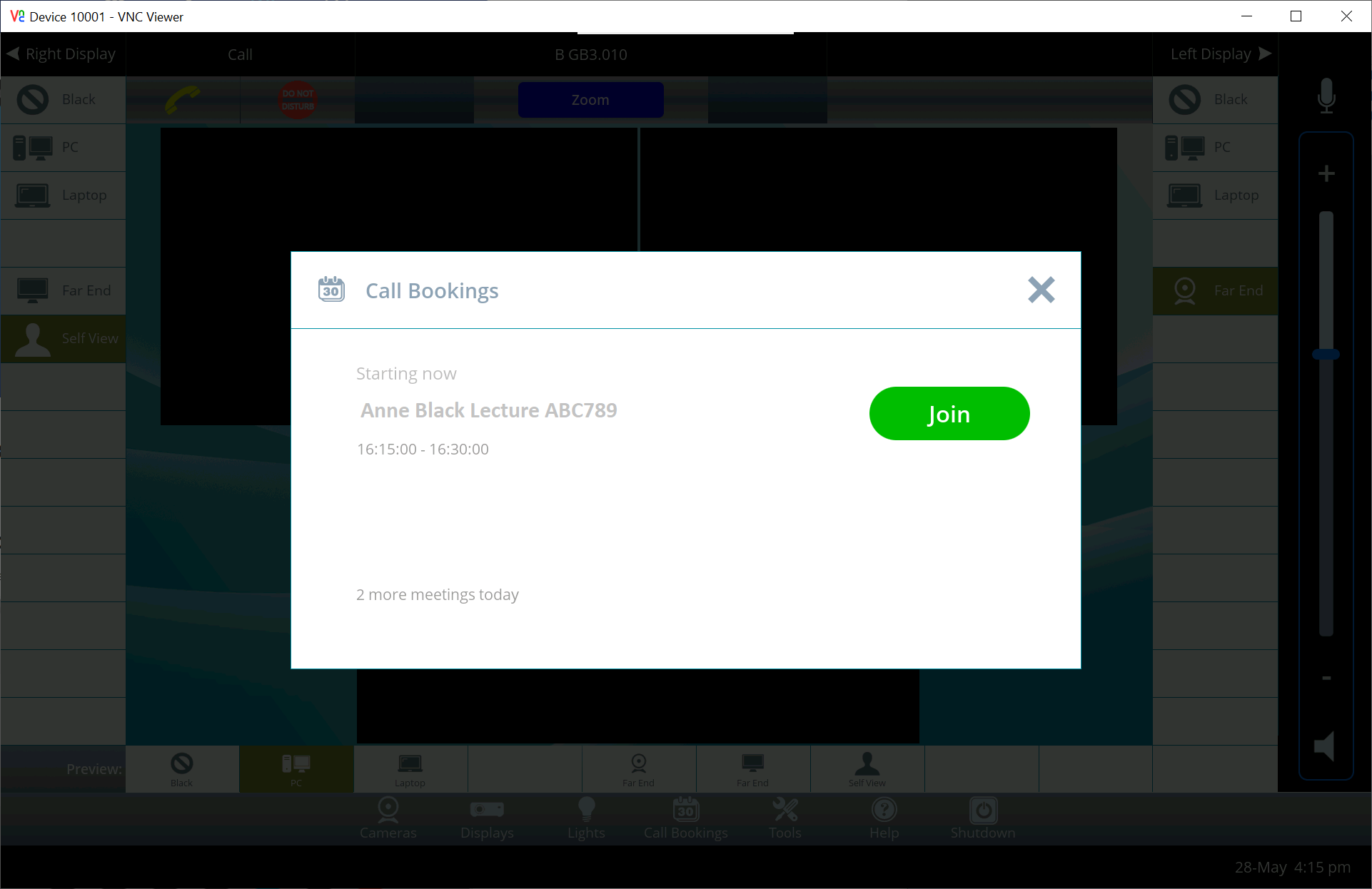Click the yellow phone call icon
This screenshot has height=889, width=1372.
[183, 100]
